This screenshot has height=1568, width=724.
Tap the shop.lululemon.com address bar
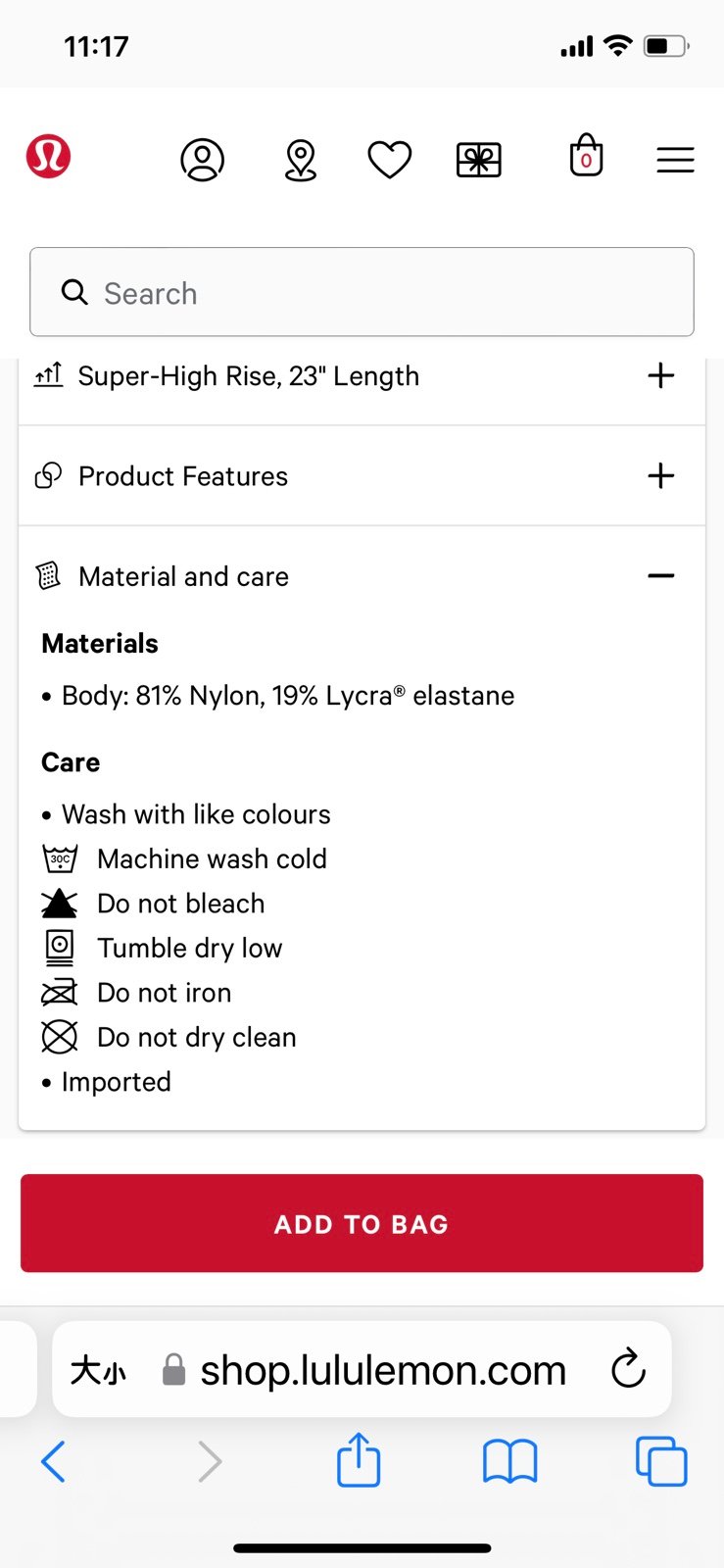(383, 1370)
